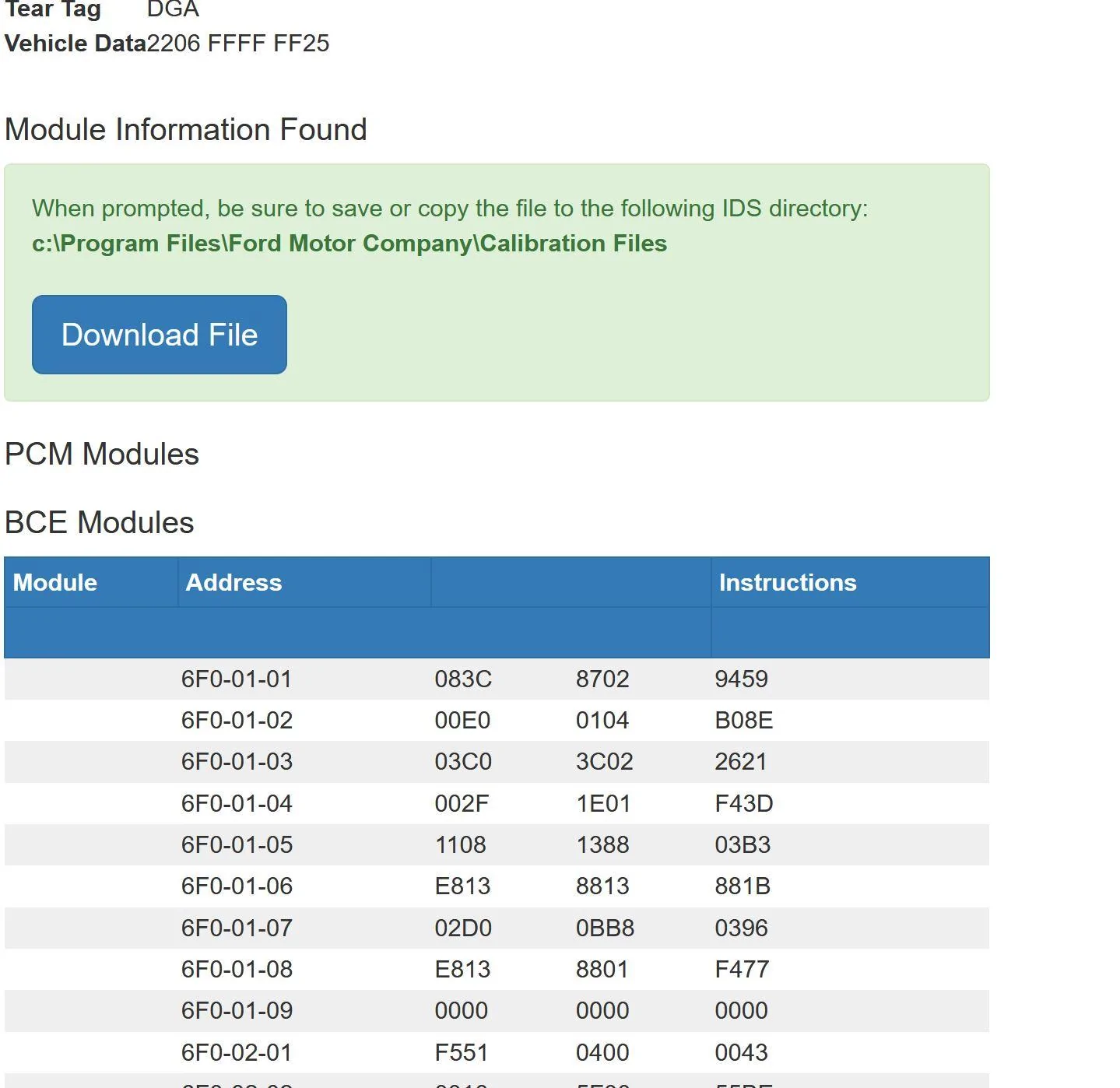Click value 083C in row 6F0-01-01
This screenshot has height=1088, width=1120.
pos(463,679)
